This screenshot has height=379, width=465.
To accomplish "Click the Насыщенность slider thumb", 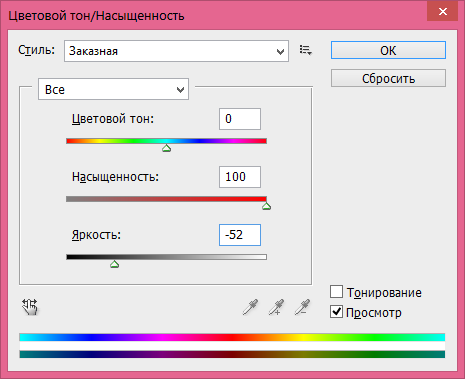I will (x=266, y=206).
